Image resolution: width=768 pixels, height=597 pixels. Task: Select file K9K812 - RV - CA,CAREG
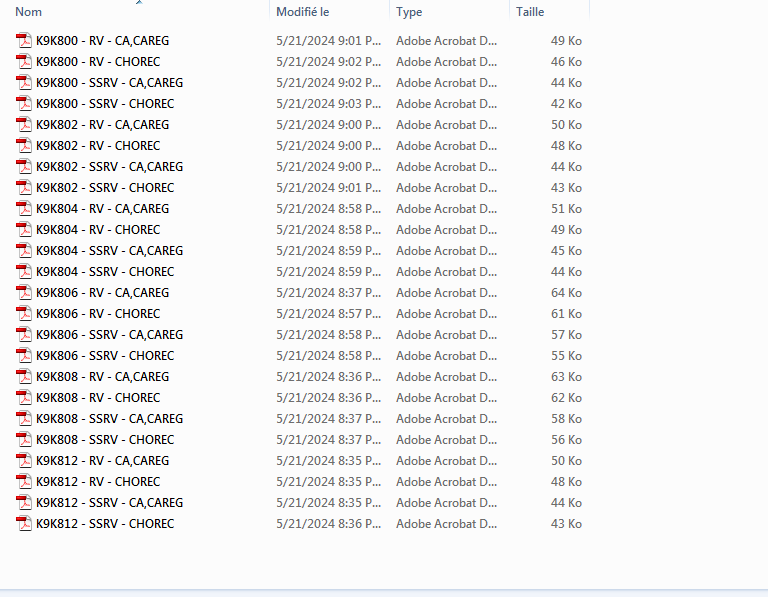[x=102, y=461]
